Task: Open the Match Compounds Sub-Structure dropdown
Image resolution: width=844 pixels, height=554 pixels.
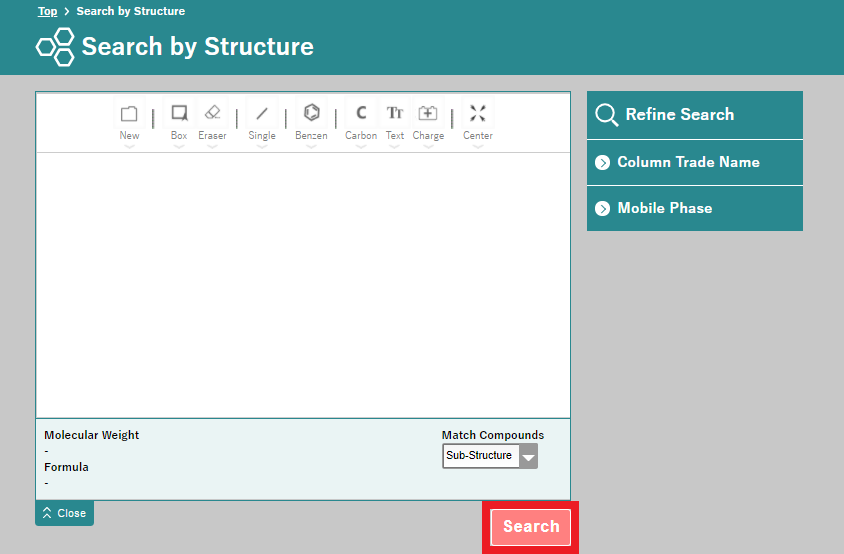Action: point(490,456)
